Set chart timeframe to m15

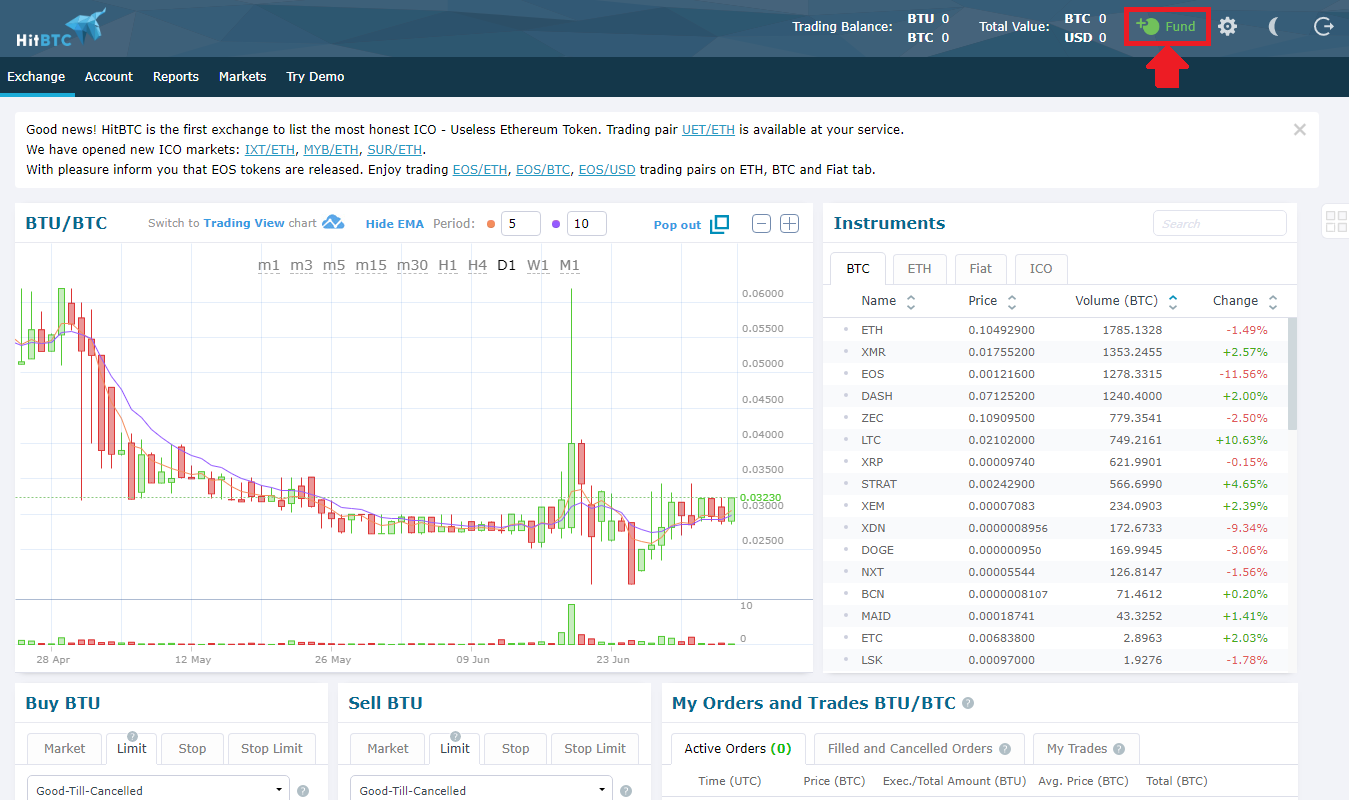371,265
